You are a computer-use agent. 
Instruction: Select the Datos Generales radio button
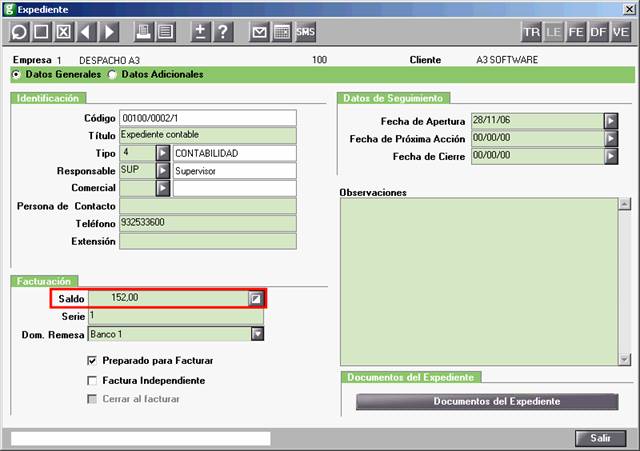16,74
